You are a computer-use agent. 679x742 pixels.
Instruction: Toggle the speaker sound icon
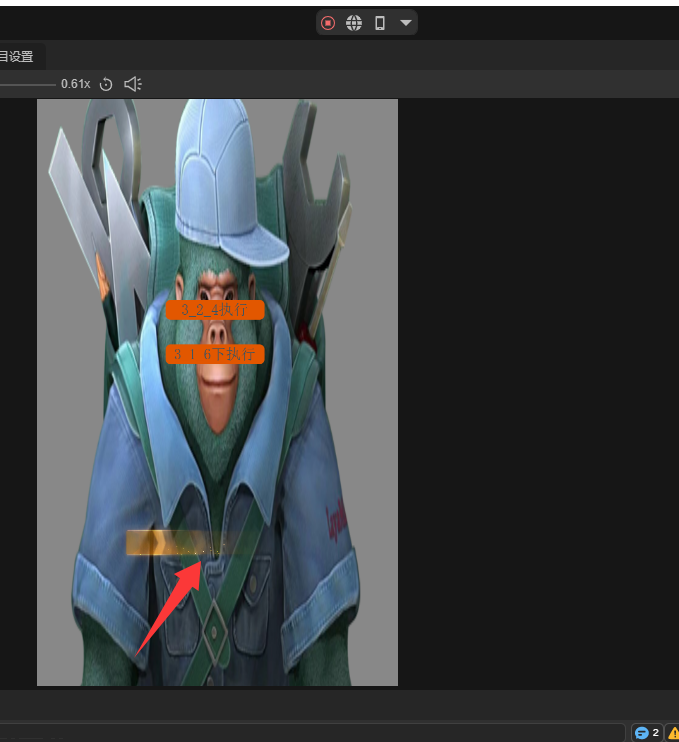coord(132,84)
